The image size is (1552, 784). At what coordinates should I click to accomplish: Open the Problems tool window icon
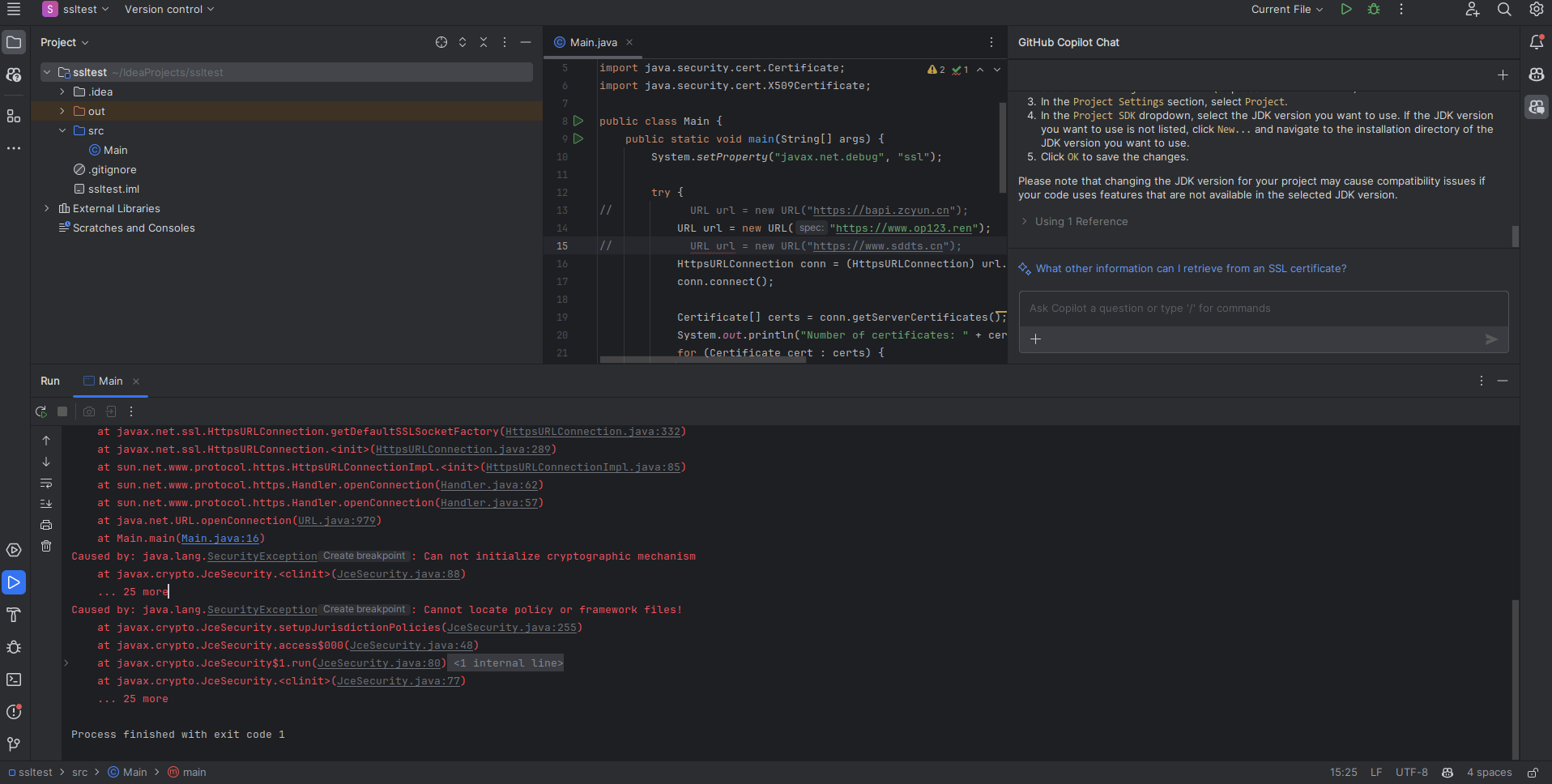[x=14, y=712]
